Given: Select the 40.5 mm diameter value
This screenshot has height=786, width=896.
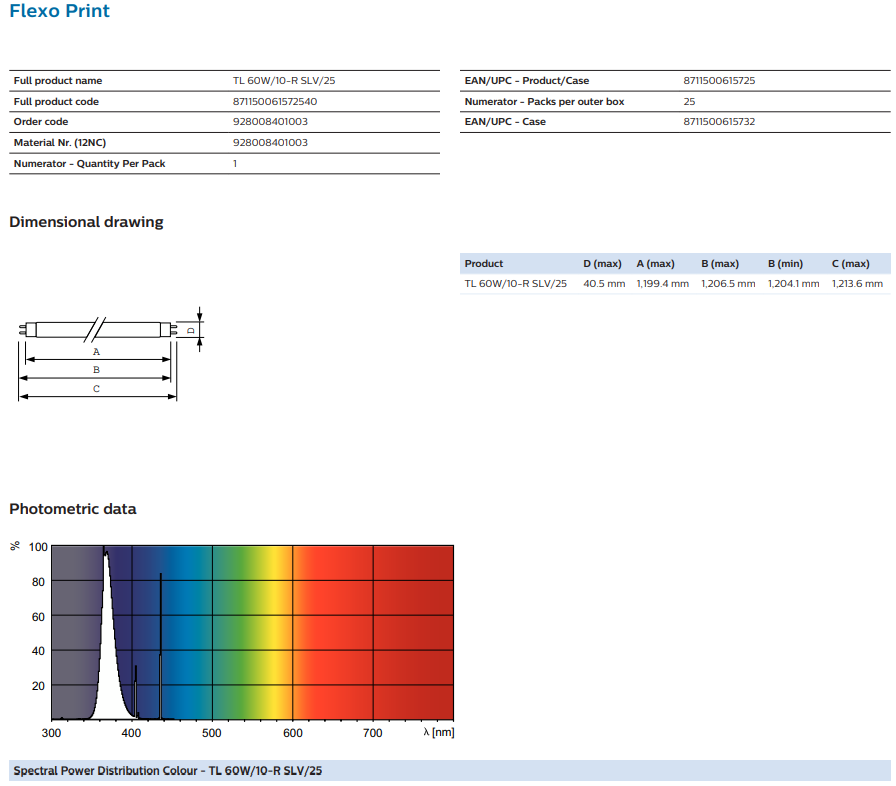Looking at the screenshot, I should coord(604,284).
